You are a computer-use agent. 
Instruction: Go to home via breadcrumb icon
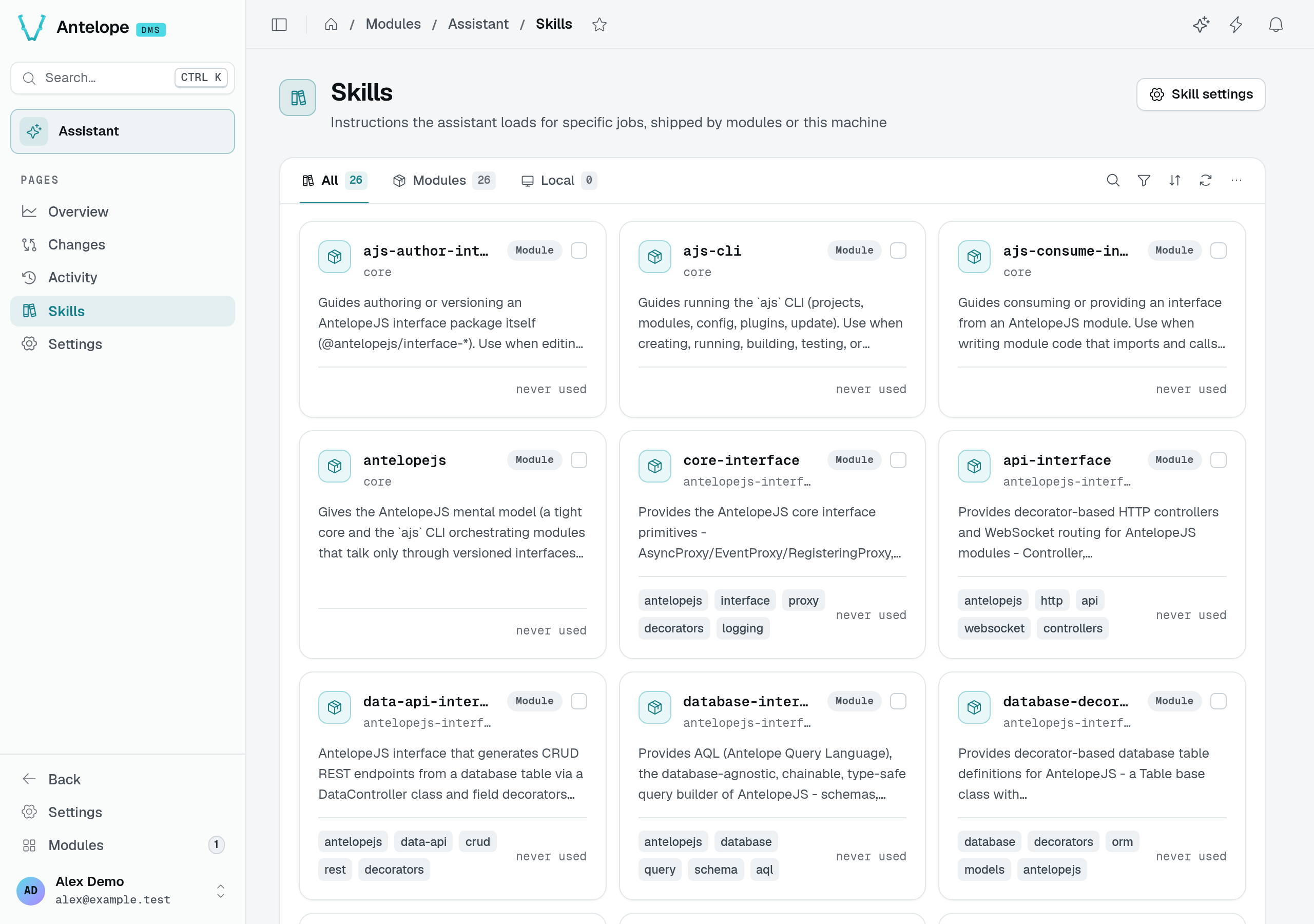(x=331, y=24)
